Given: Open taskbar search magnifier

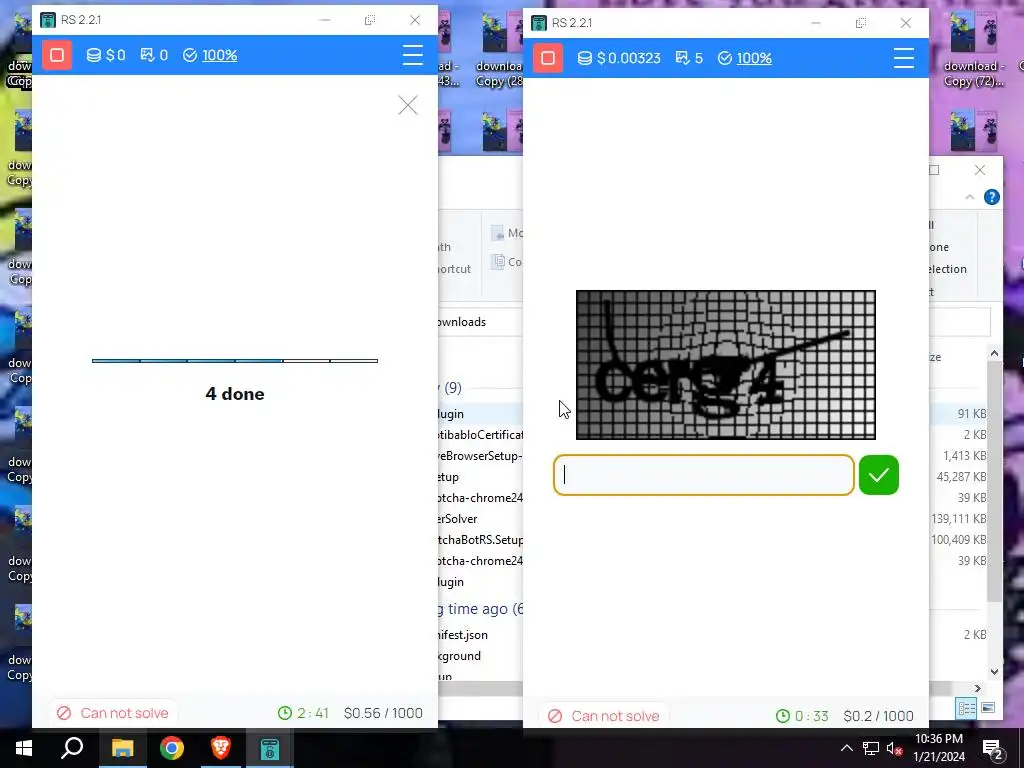Looking at the screenshot, I should 72,748.
